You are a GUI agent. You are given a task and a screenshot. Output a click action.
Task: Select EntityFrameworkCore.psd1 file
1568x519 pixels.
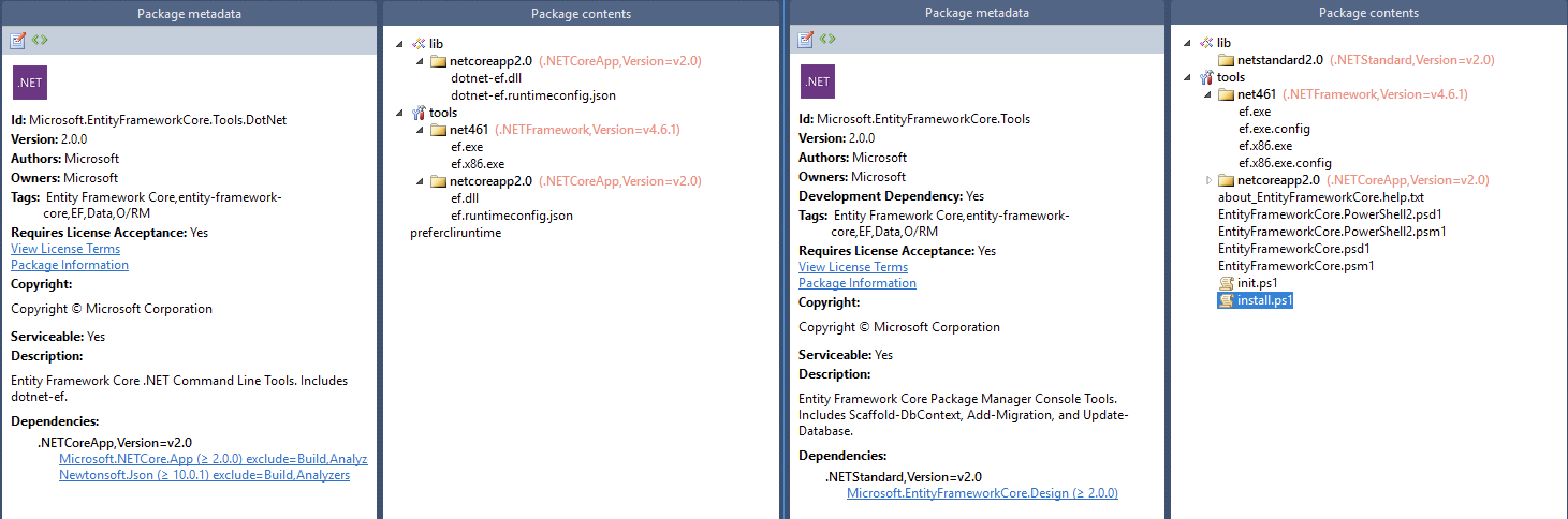coord(1294,249)
